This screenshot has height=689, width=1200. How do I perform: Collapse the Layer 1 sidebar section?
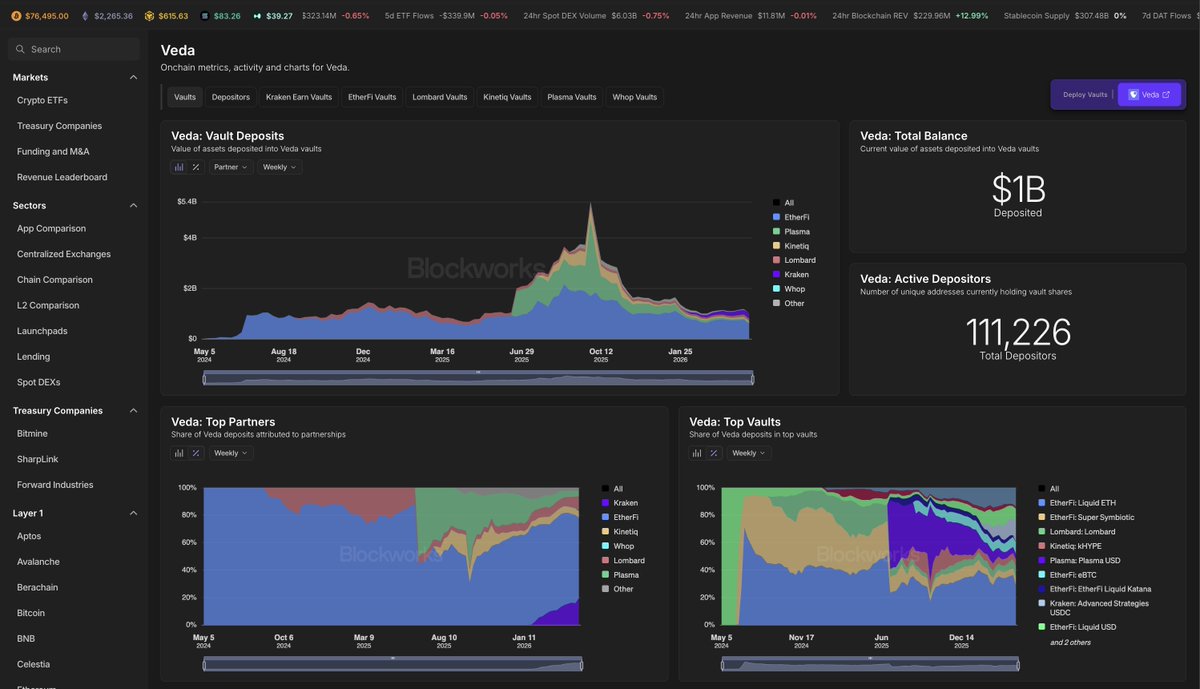134,513
